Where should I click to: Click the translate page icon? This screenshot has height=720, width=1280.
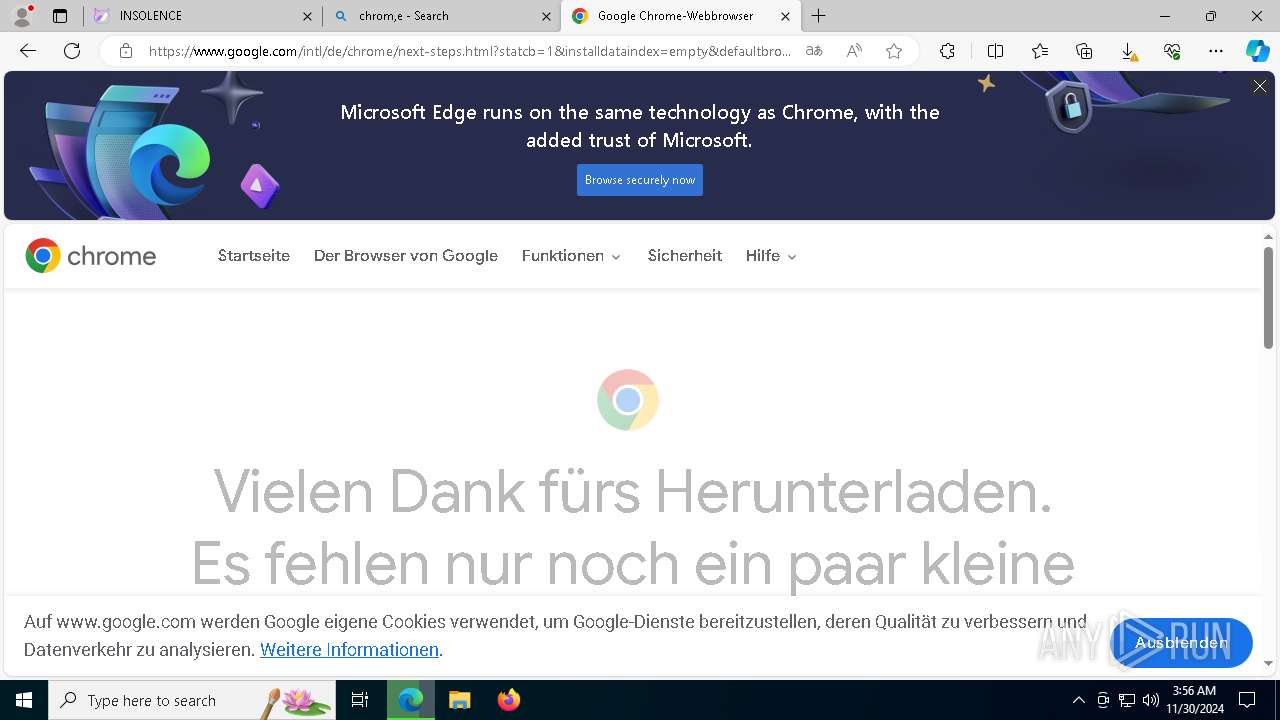point(814,51)
